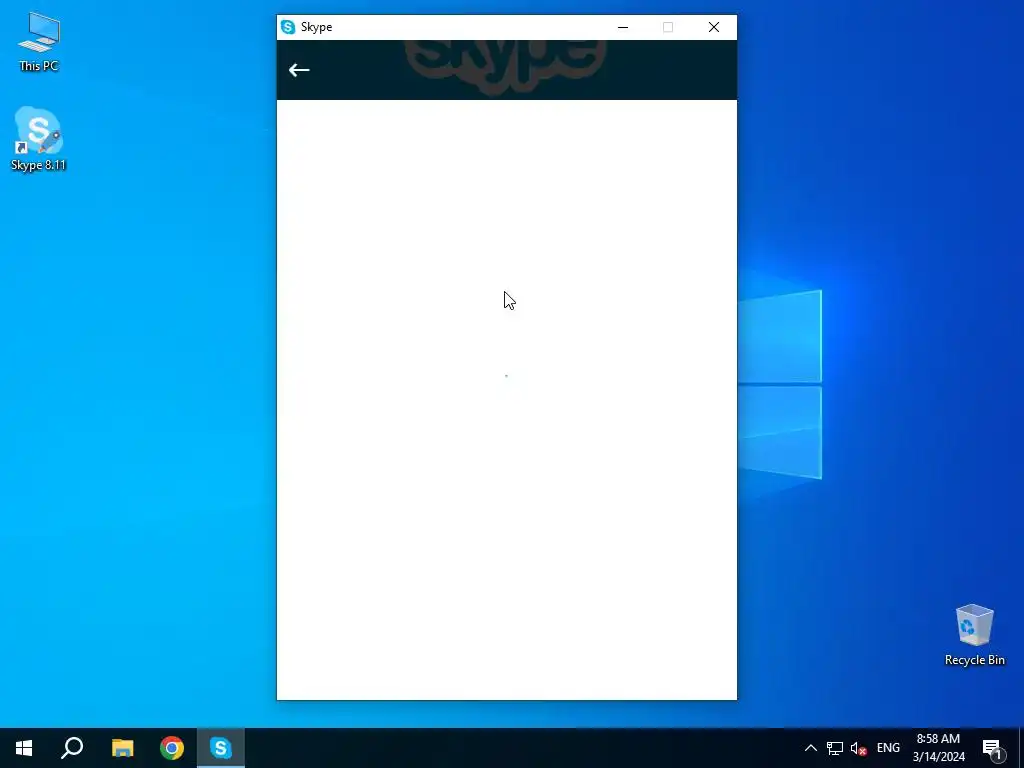1024x768 pixels.
Task: Switch the ENG input language indicator
Action: [x=888, y=748]
